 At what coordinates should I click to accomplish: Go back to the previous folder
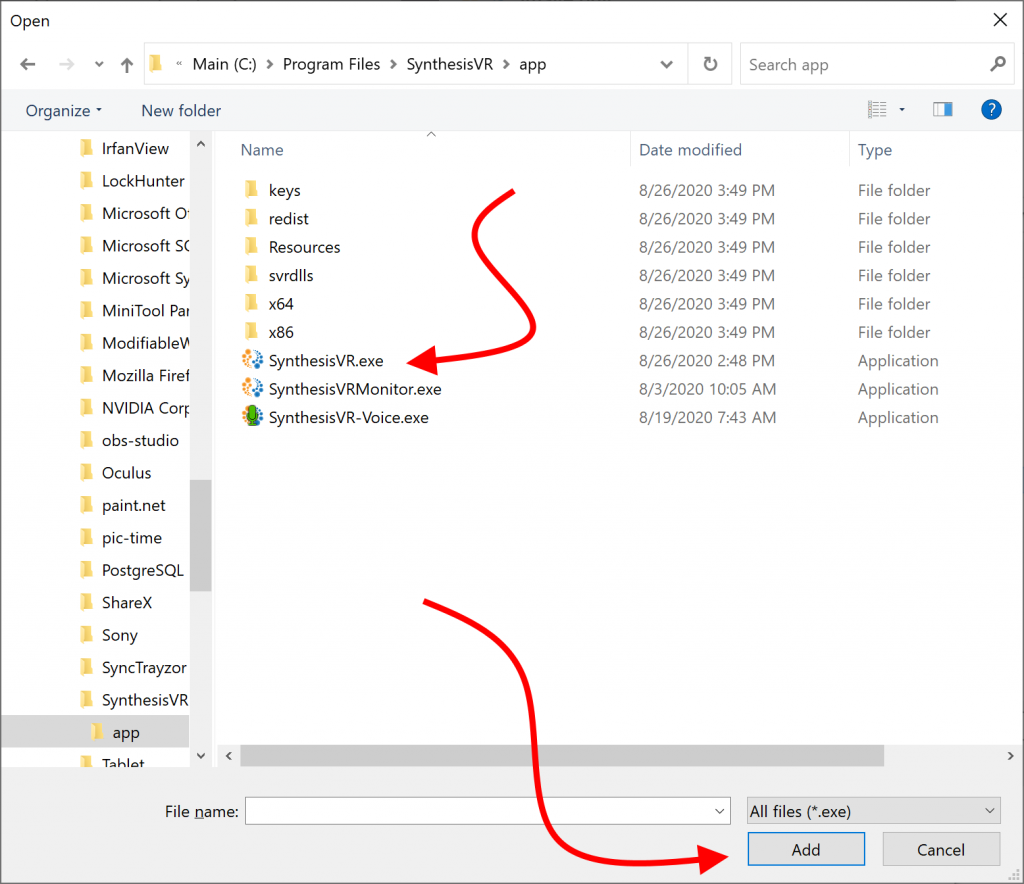(x=27, y=64)
